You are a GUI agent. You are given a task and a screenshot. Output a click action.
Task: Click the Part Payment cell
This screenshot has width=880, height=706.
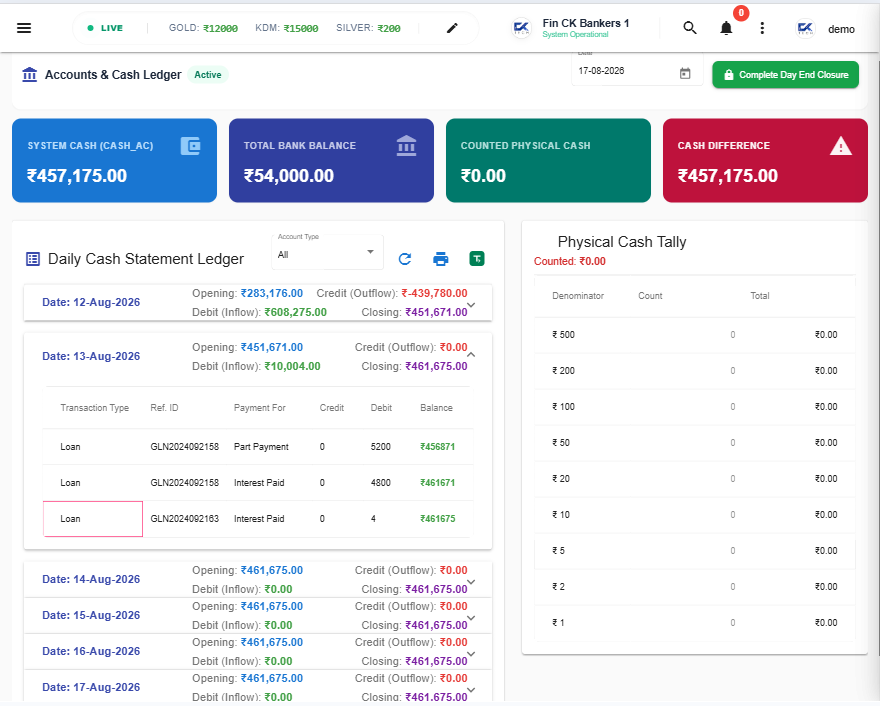click(261, 447)
